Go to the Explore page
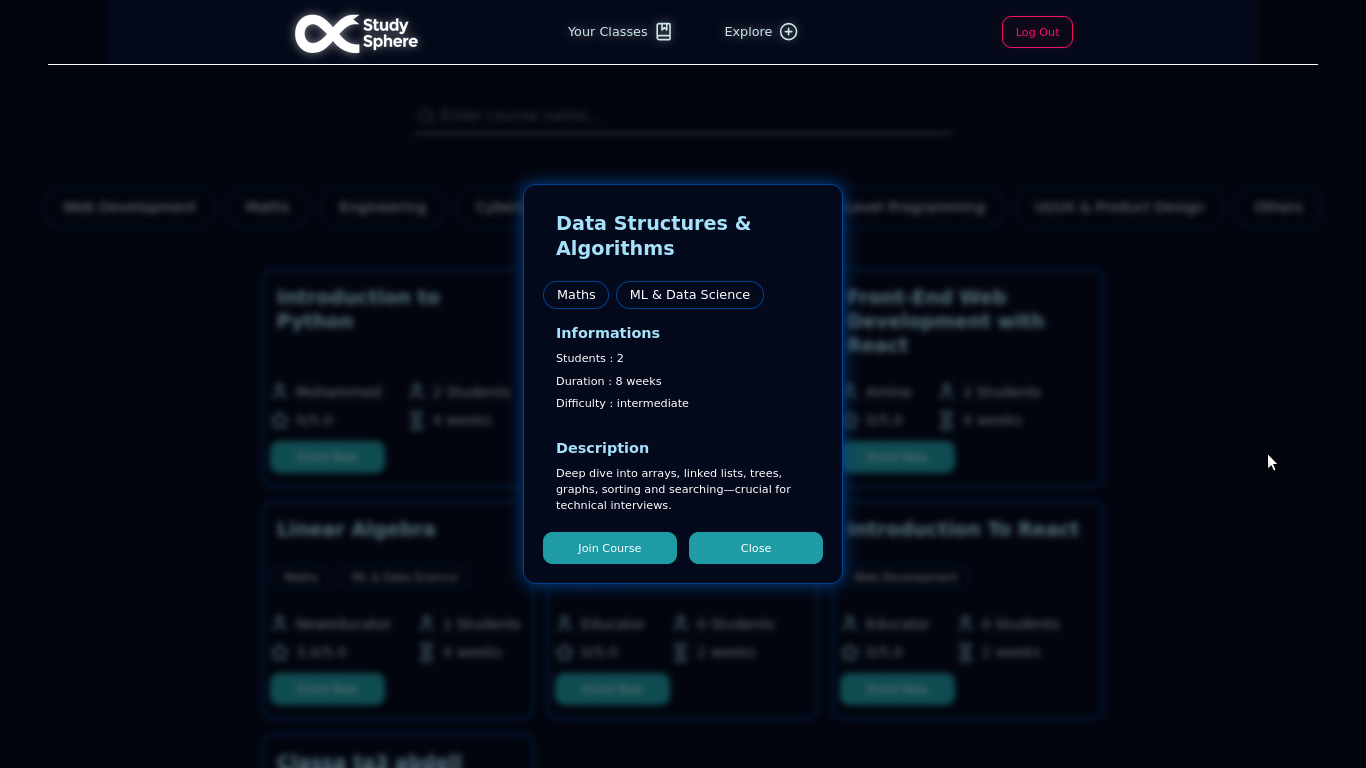The height and width of the screenshot is (768, 1366). click(748, 32)
